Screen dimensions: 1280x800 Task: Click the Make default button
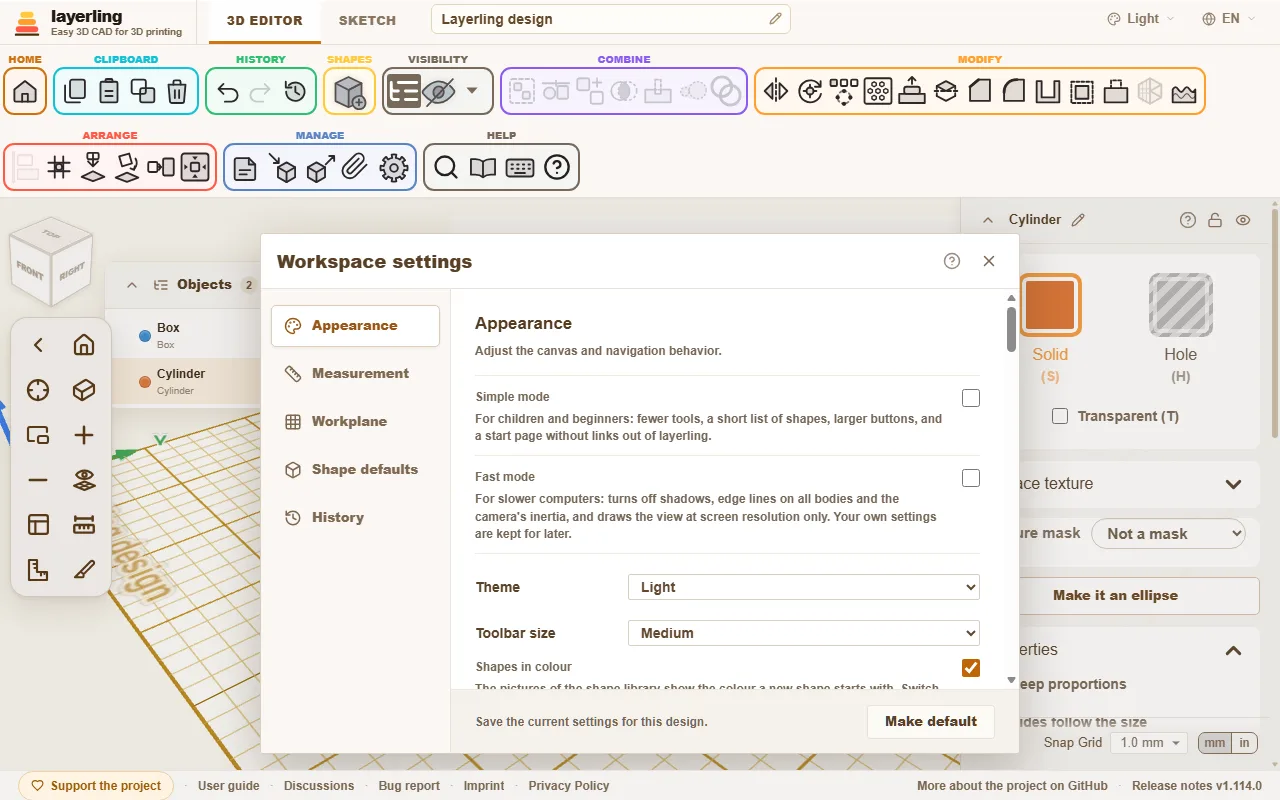(931, 721)
